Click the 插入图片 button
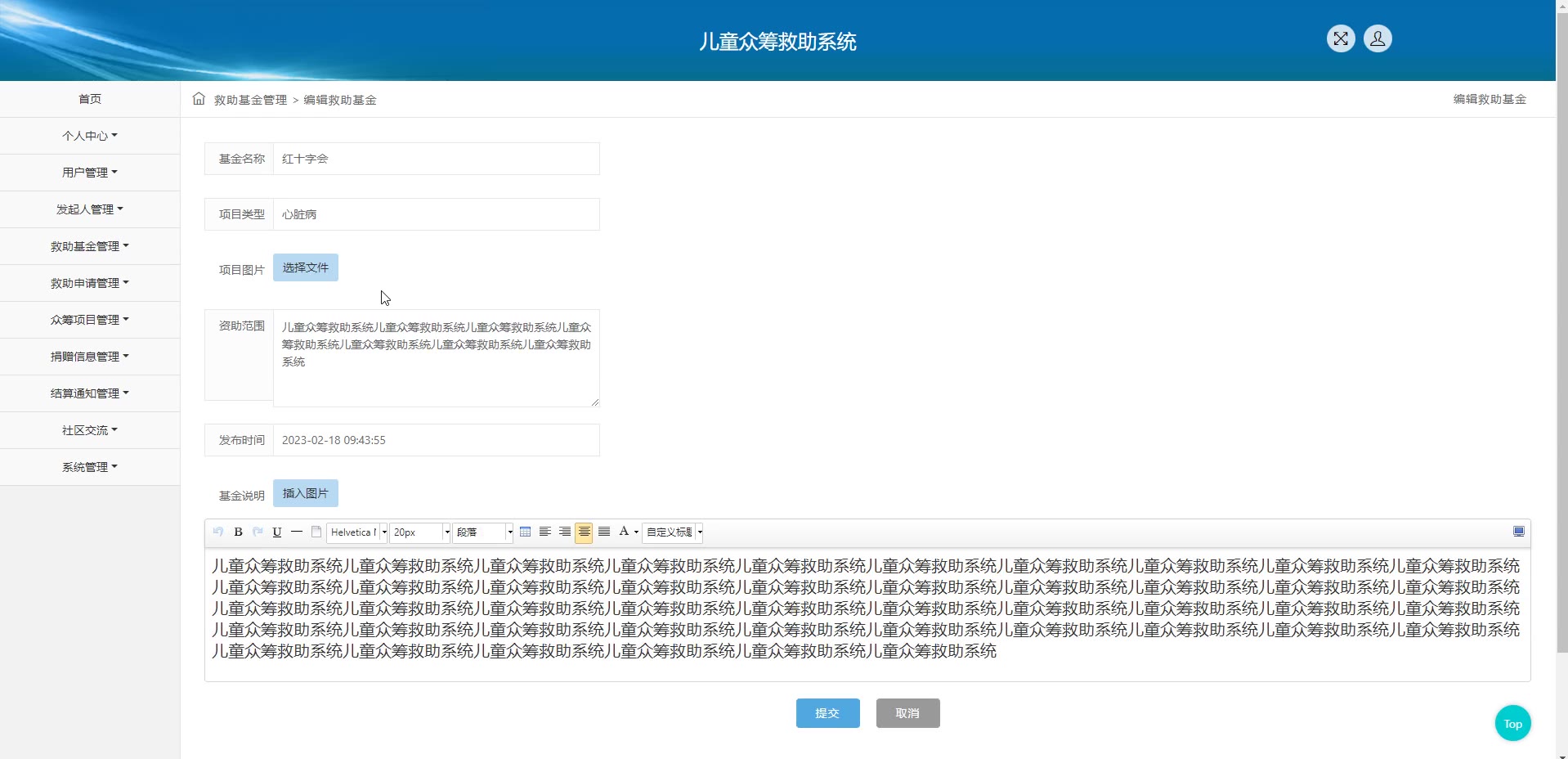Viewport: 1568px width, 759px height. [306, 493]
